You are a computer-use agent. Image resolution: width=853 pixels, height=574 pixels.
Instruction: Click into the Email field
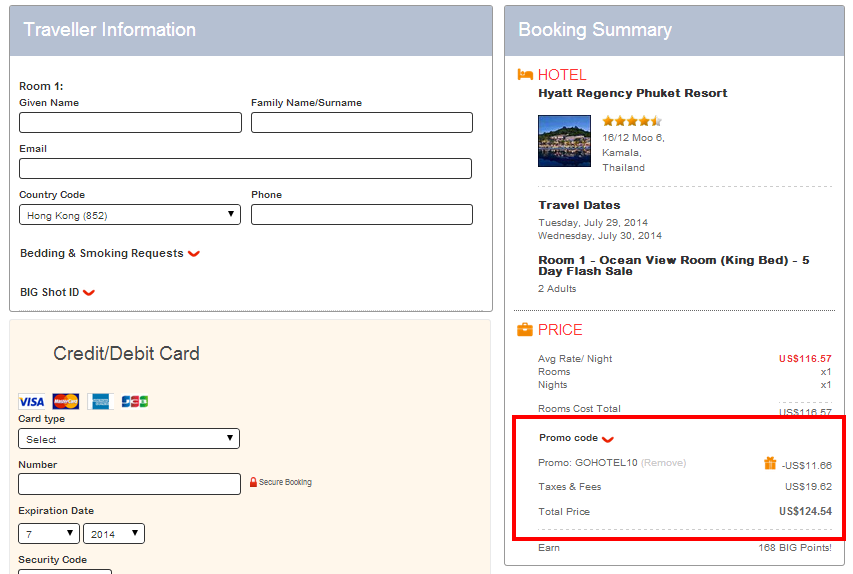pos(245,169)
